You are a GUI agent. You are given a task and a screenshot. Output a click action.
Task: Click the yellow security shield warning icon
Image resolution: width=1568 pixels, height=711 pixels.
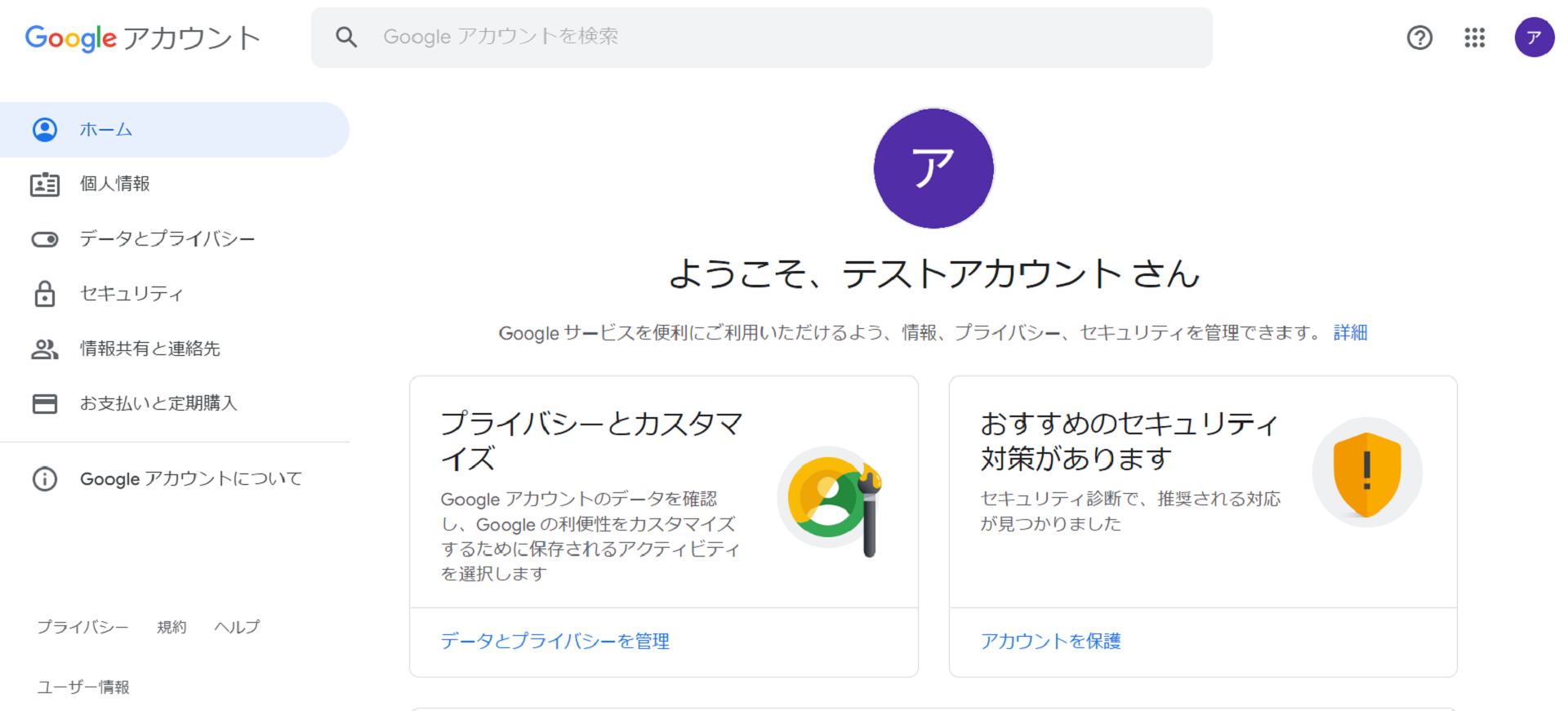[x=1366, y=473]
